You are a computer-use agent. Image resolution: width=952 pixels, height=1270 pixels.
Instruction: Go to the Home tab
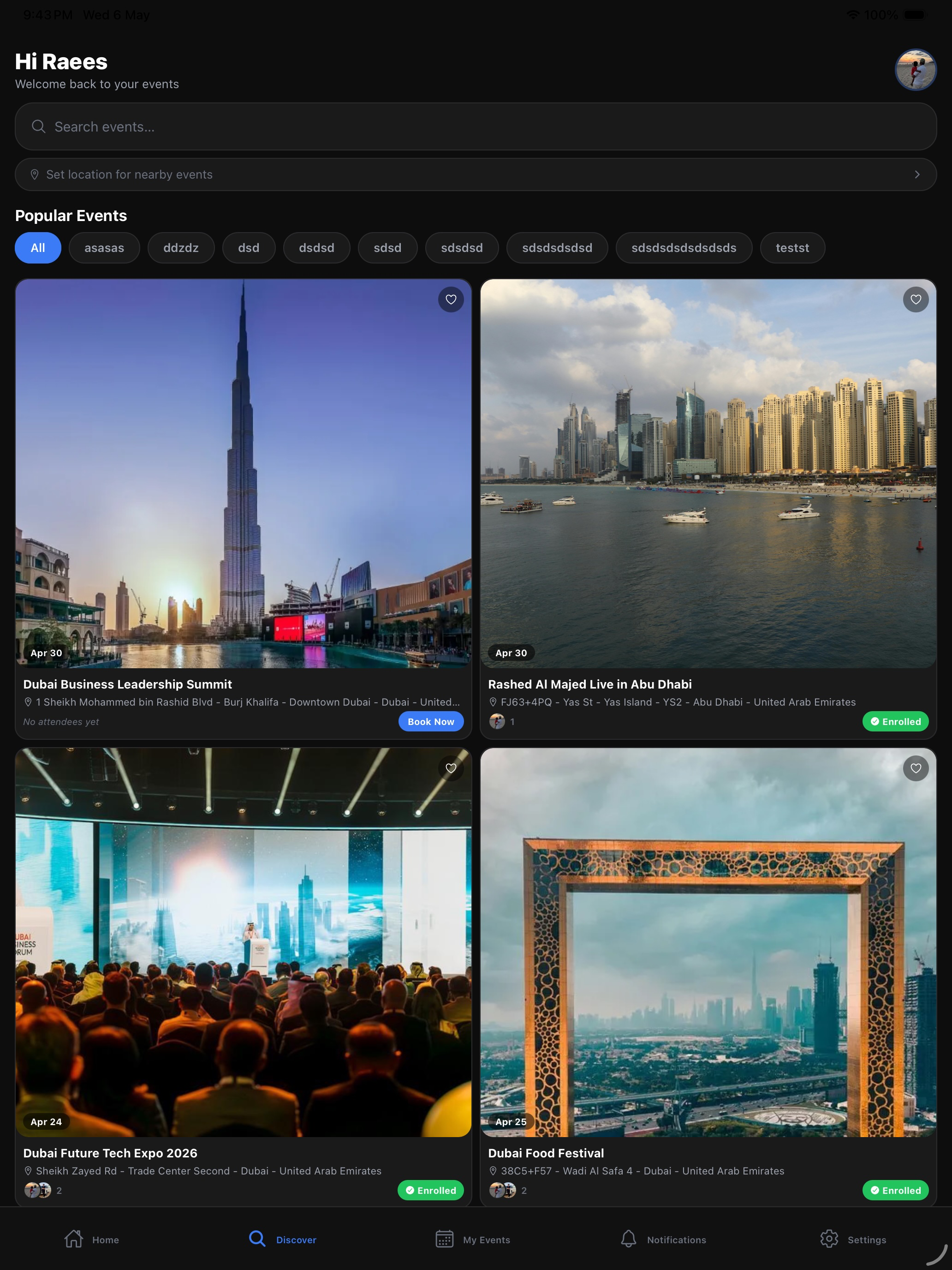coord(92,1240)
